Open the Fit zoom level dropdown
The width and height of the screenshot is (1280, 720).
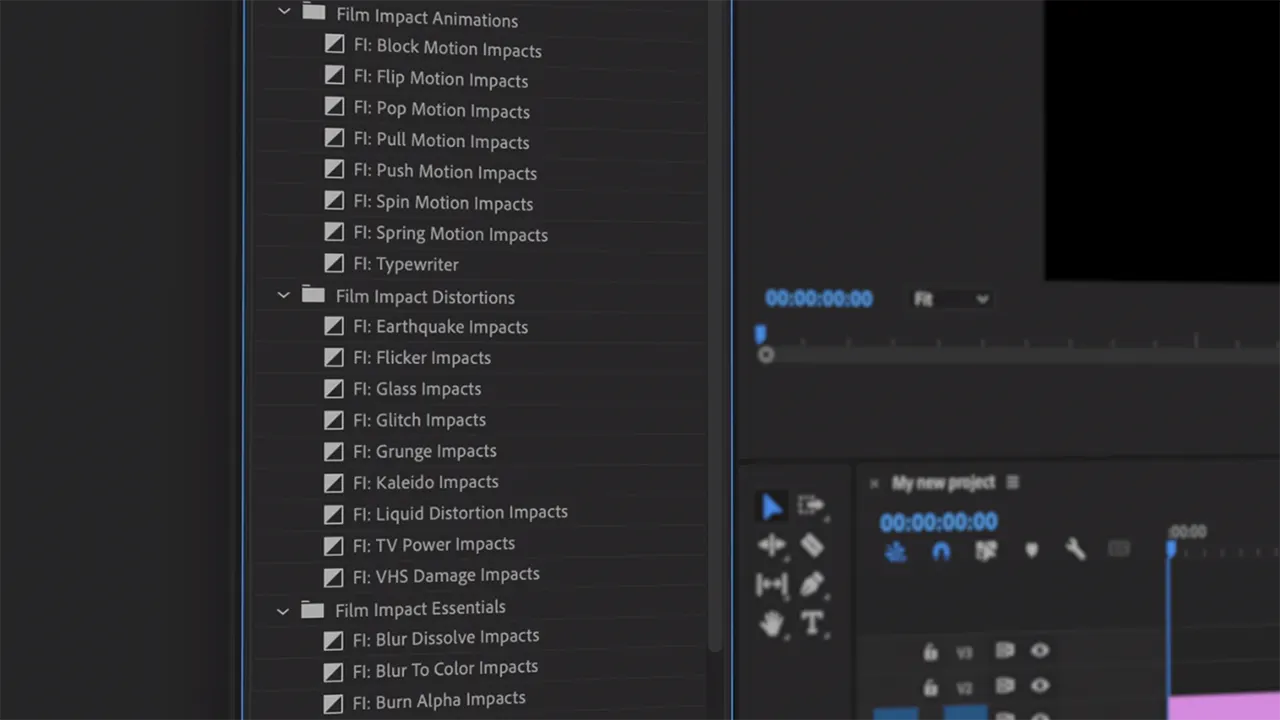click(x=951, y=299)
